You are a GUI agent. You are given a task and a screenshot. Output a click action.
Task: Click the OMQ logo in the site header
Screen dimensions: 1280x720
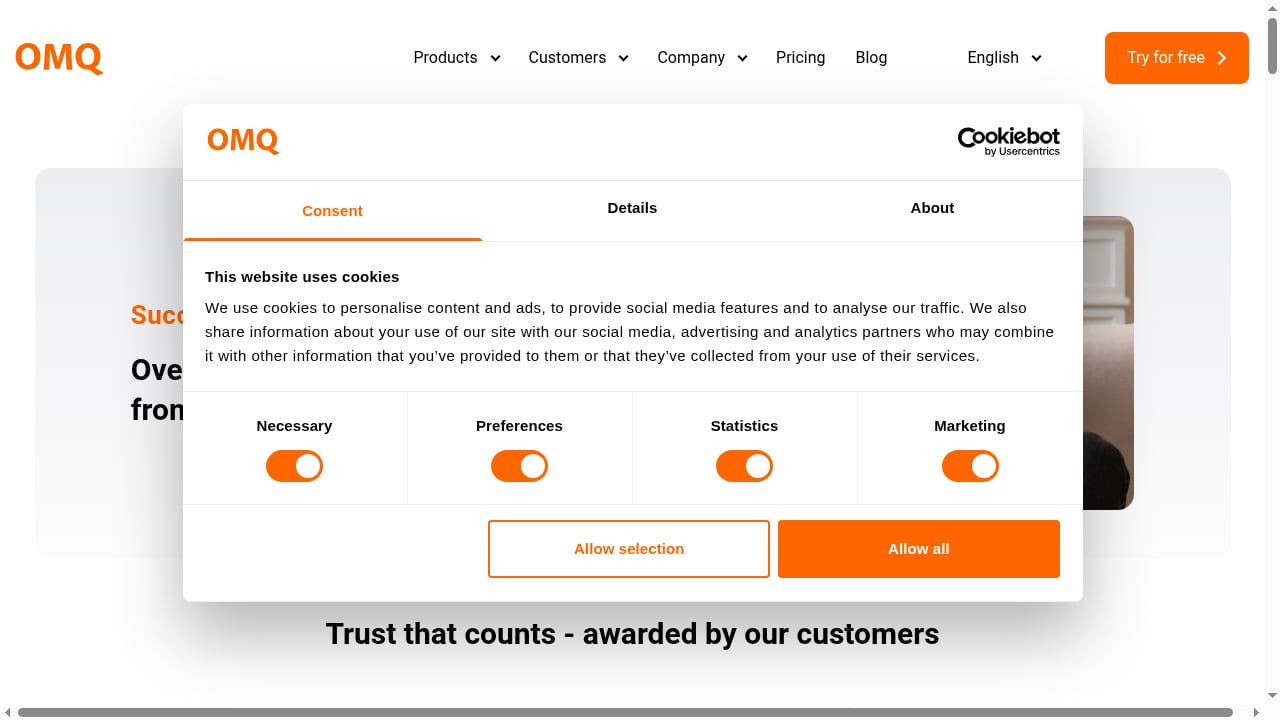point(59,58)
